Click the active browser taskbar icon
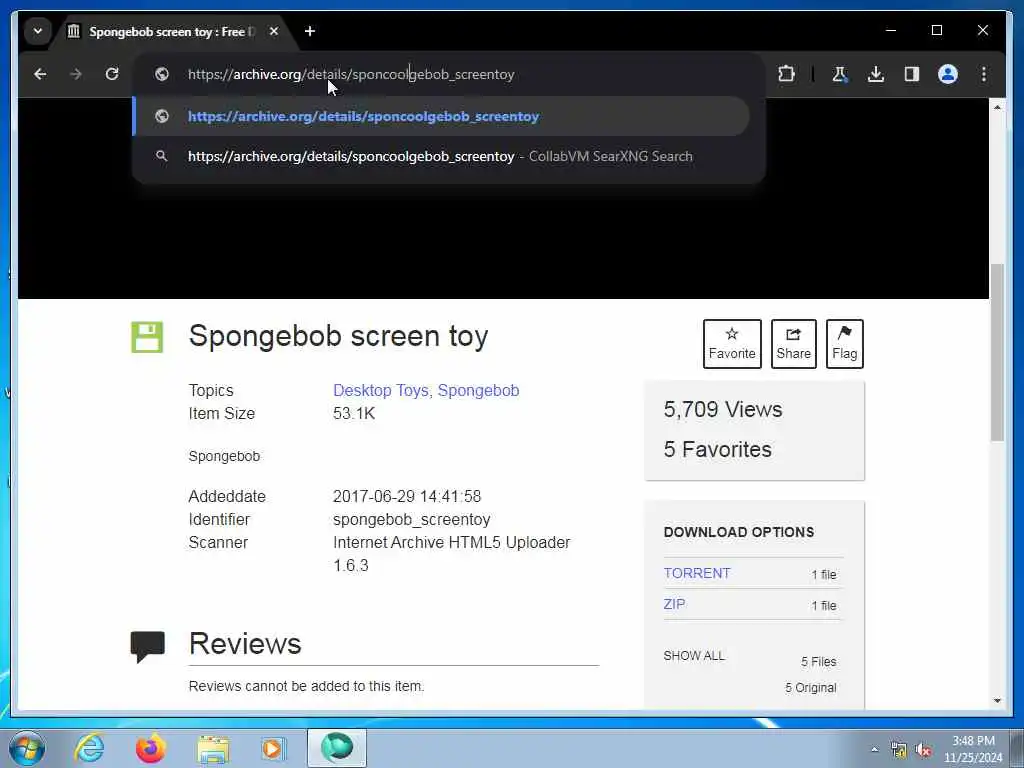Viewport: 1024px width, 768px height. pyautogui.click(x=337, y=748)
